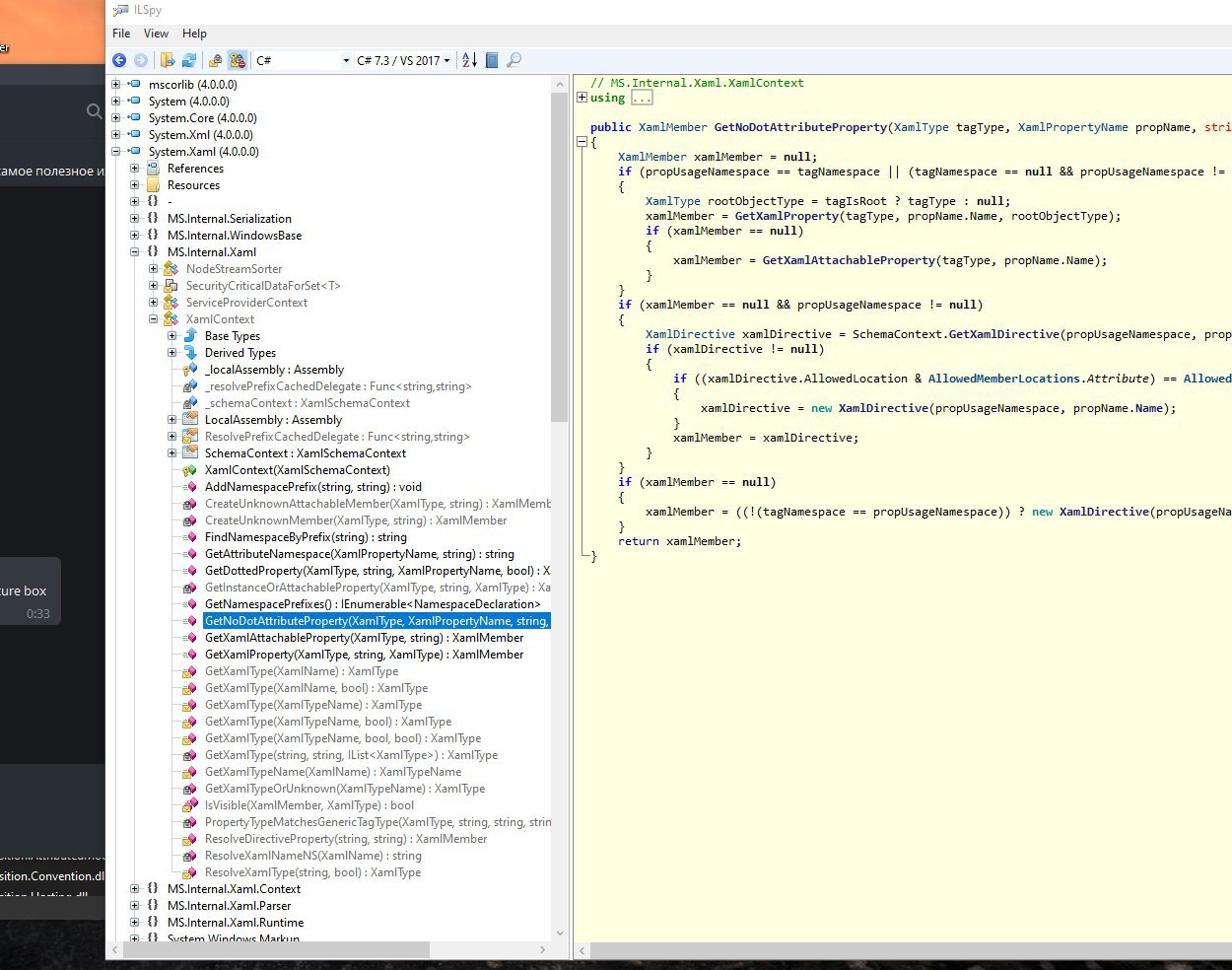Viewport: 1232px width, 970px height.
Task: Click the GetXamlProperty link in the code
Action: (x=787, y=216)
